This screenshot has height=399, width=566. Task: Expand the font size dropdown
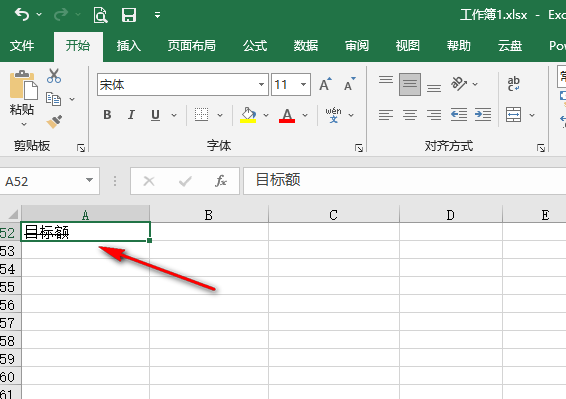point(304,85)
